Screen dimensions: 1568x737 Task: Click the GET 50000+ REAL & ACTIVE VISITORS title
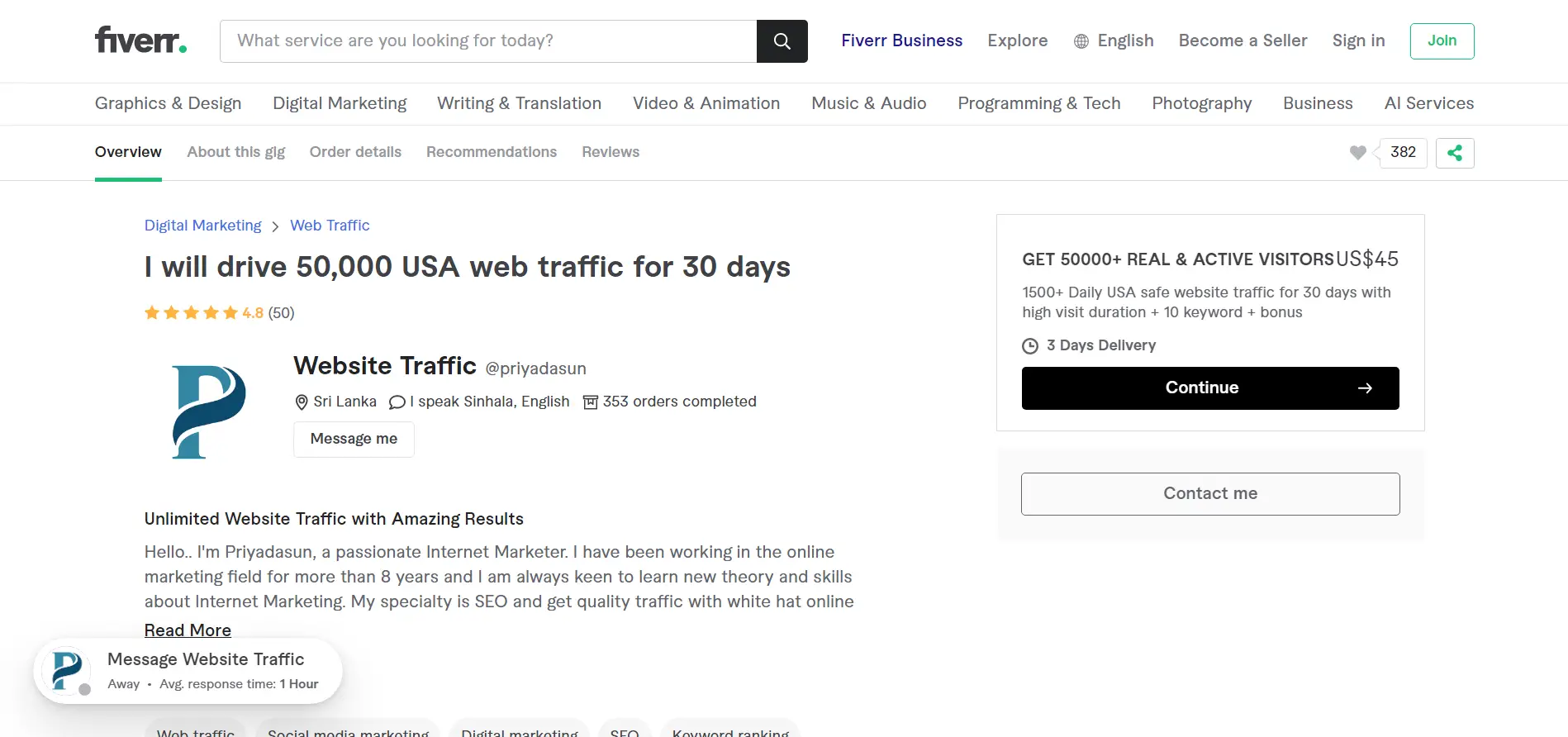point(1178,259)
